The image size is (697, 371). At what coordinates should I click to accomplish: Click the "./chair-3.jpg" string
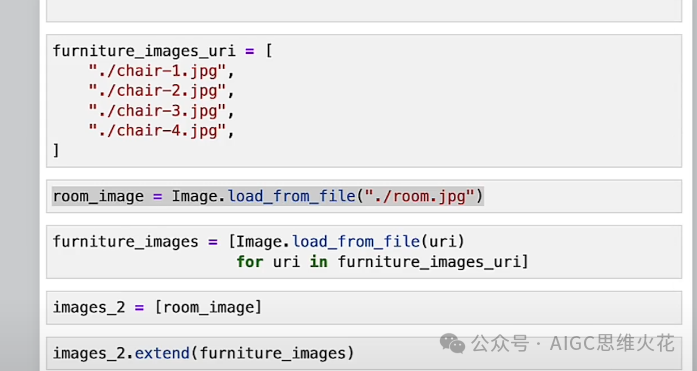point(157,111)
